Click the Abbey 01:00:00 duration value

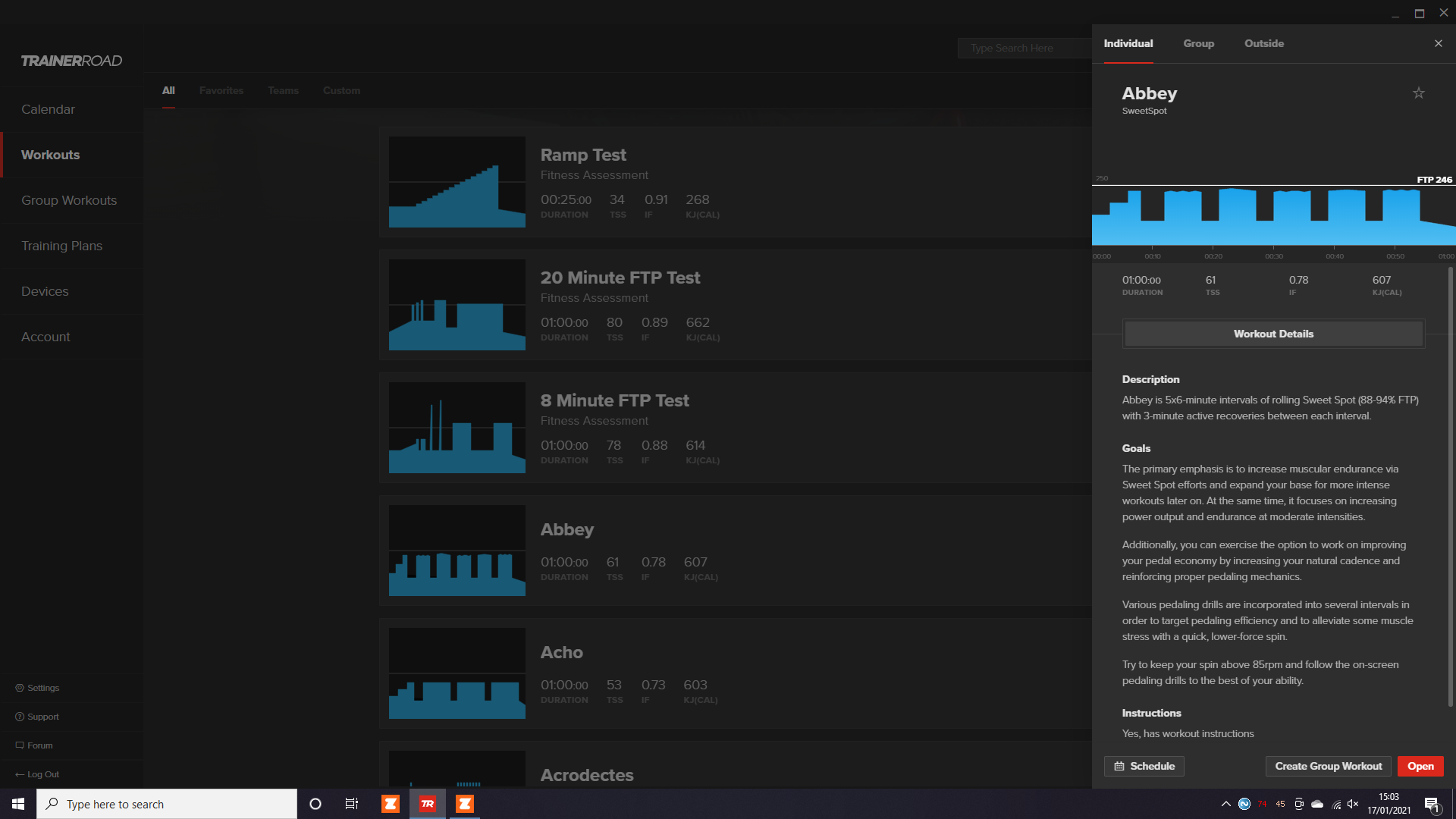pyautogui.click(x=1141, y=280)
